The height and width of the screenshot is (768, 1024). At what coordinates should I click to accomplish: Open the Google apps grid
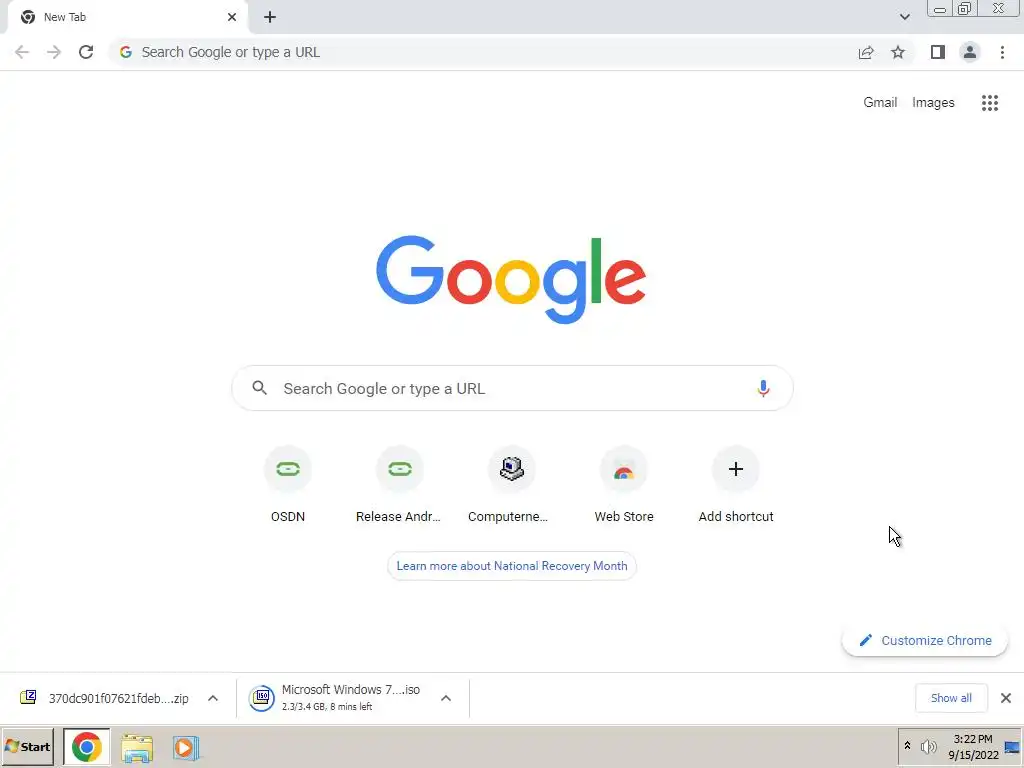[x=990, y=103]
